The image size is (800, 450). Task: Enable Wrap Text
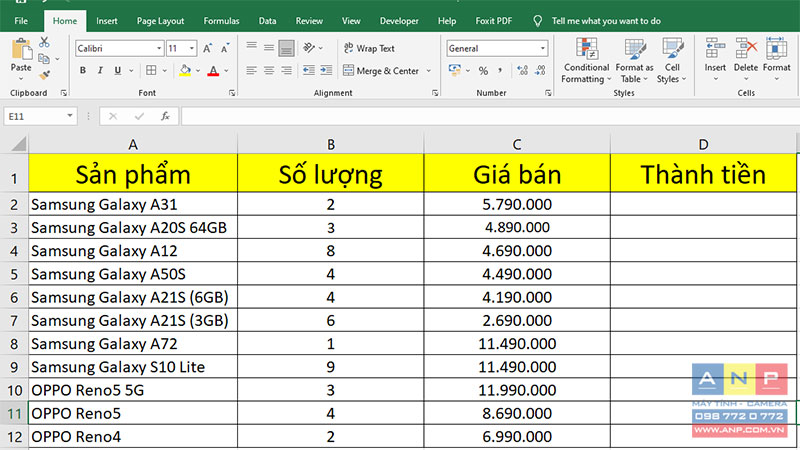[369, 48]
